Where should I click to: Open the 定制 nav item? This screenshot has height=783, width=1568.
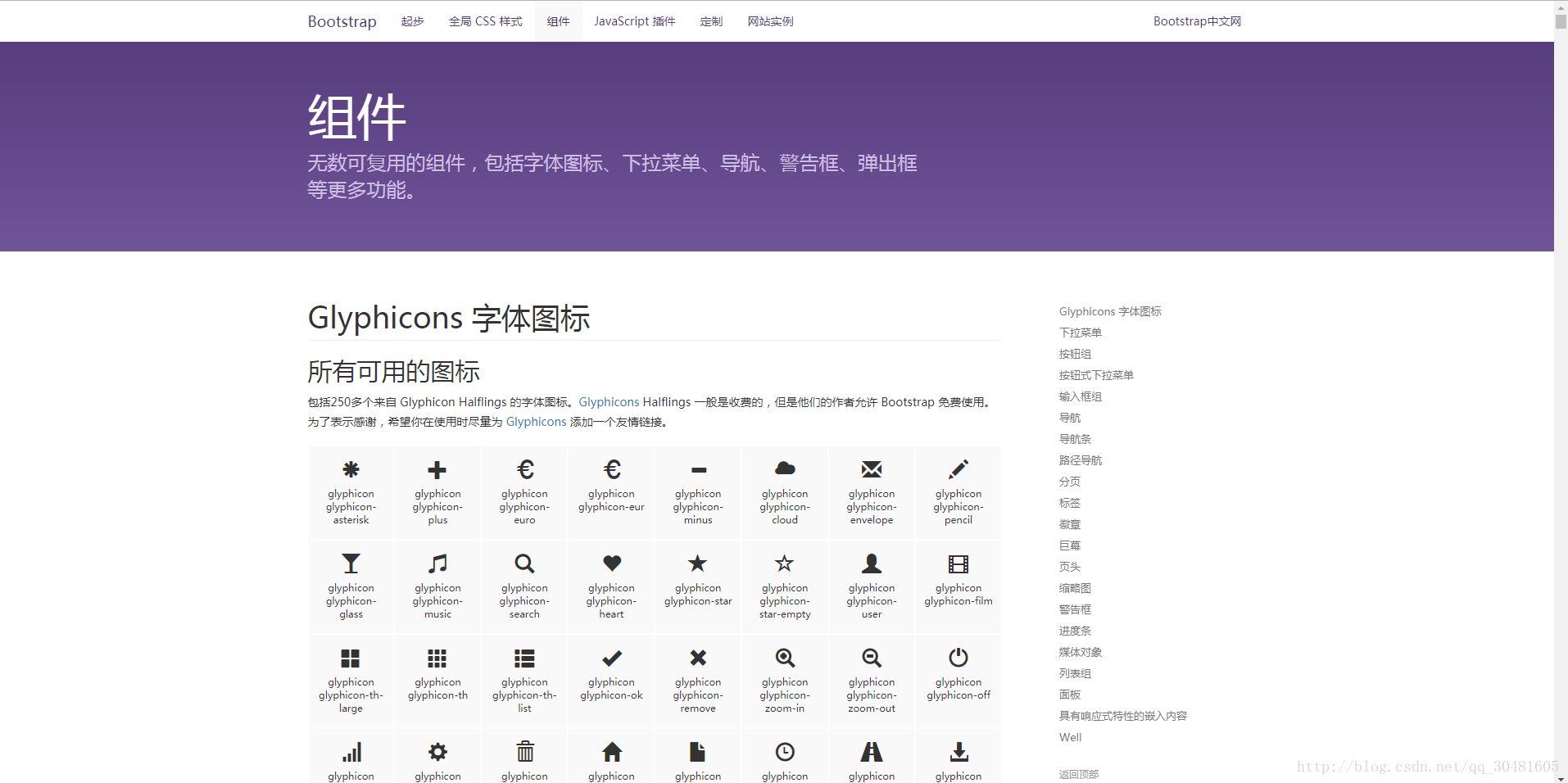(712, 21)
